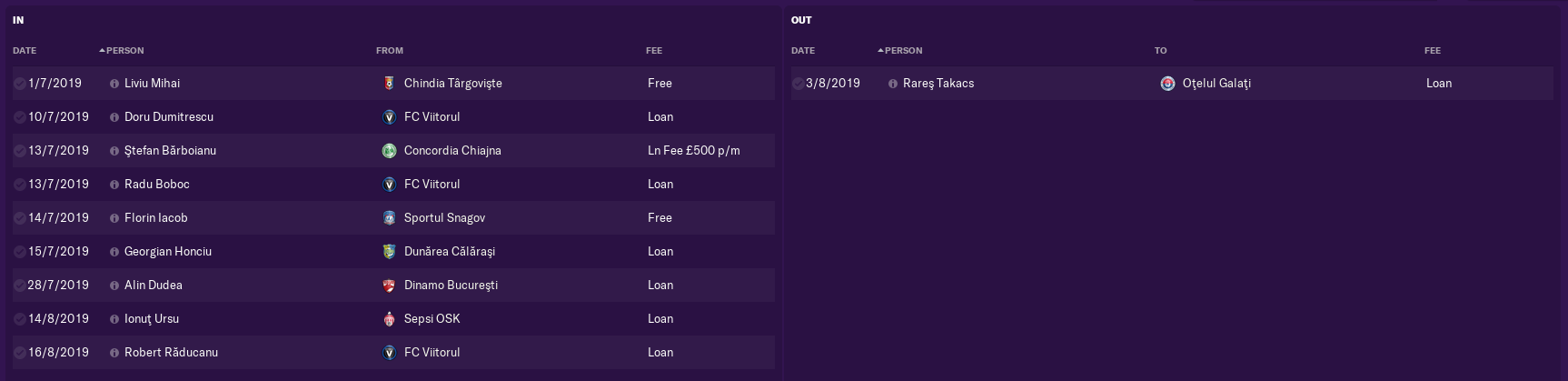Open the Dunărea Călărași club page

[450, 251]
